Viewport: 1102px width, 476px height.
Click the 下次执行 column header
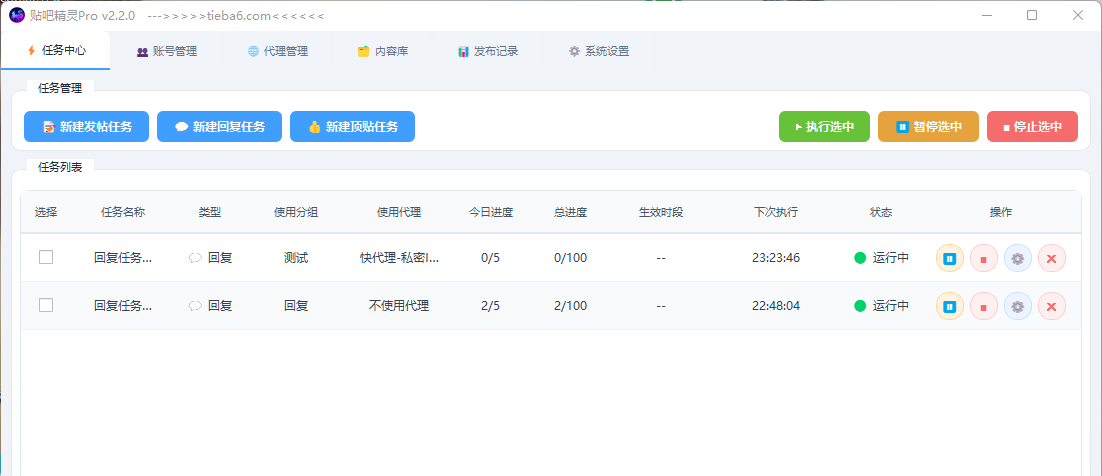click(776, 212)
